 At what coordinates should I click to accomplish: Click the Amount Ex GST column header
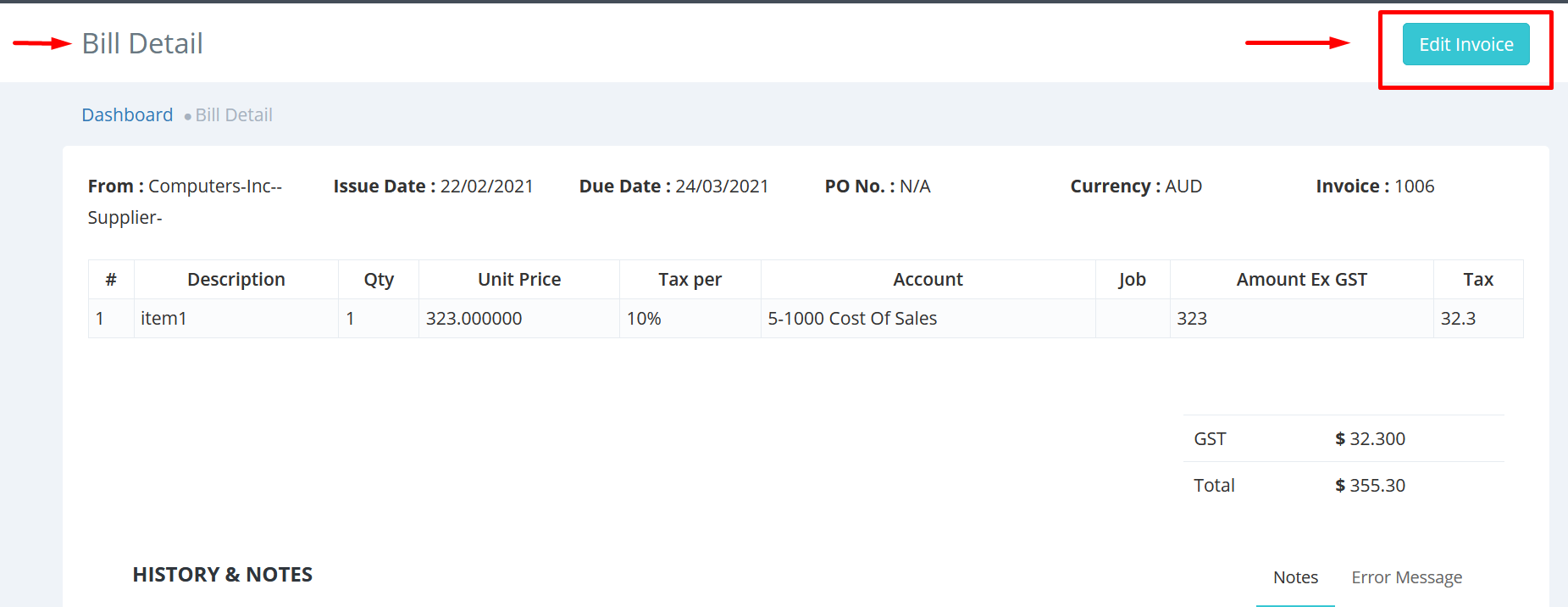[1302, 280]
